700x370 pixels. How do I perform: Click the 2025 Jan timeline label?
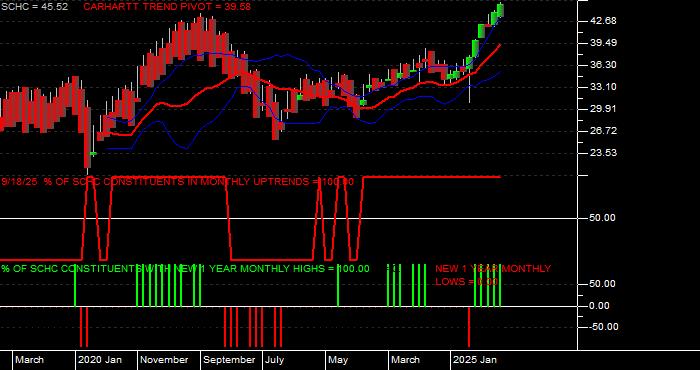[x=475, y=360]
